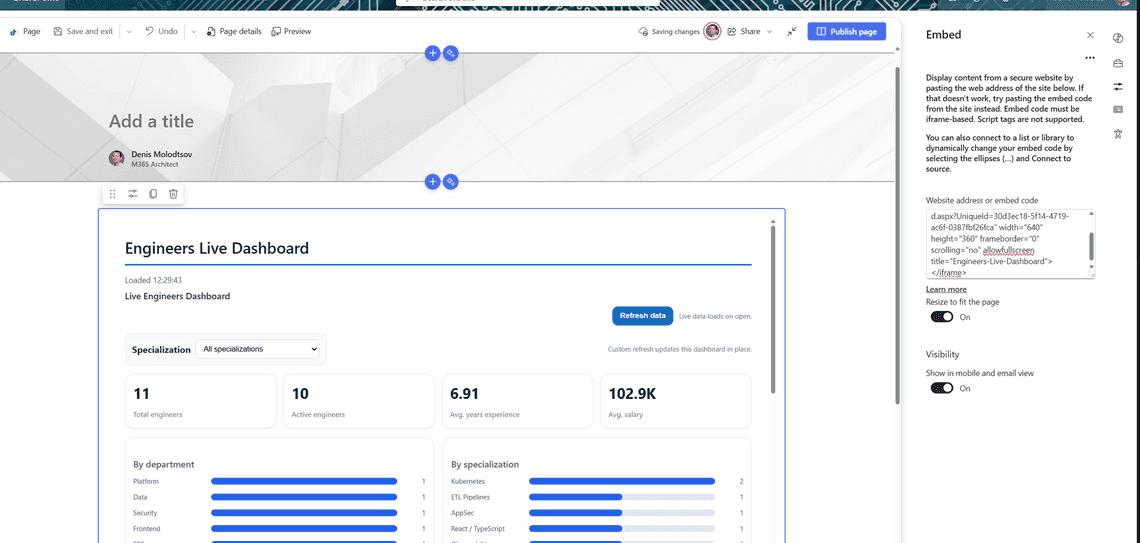
Task: Click the Total engineers card showing 11
Action: pos(201,401)
